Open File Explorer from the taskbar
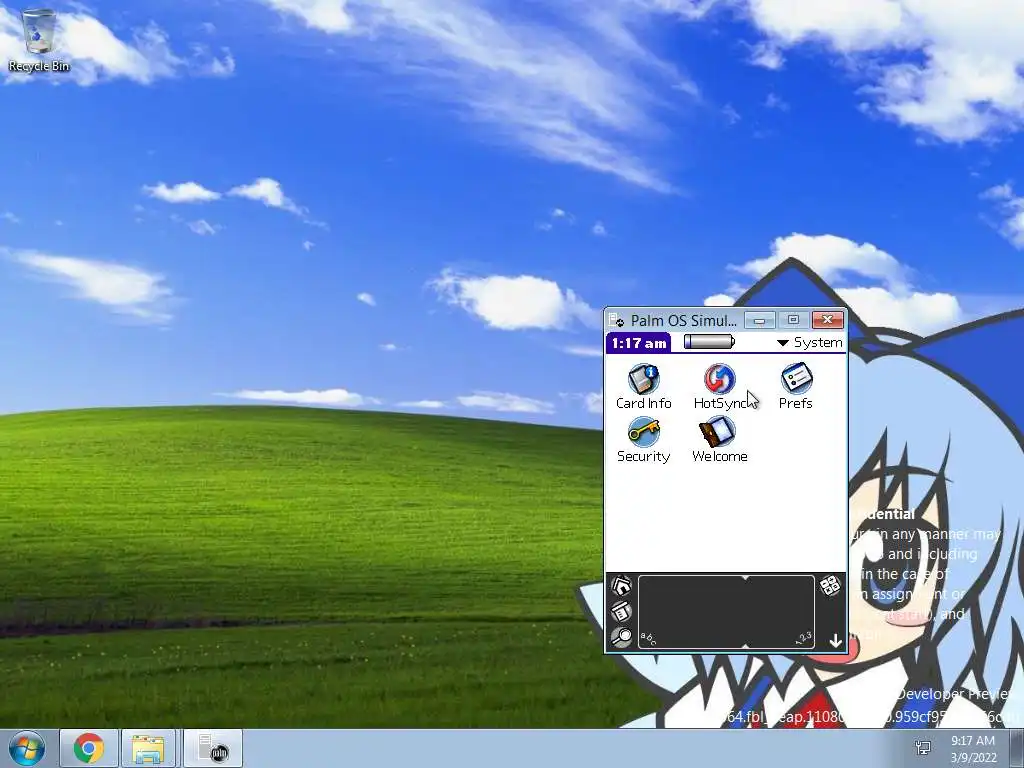The image size is (1024, 768). click(148, 748)
